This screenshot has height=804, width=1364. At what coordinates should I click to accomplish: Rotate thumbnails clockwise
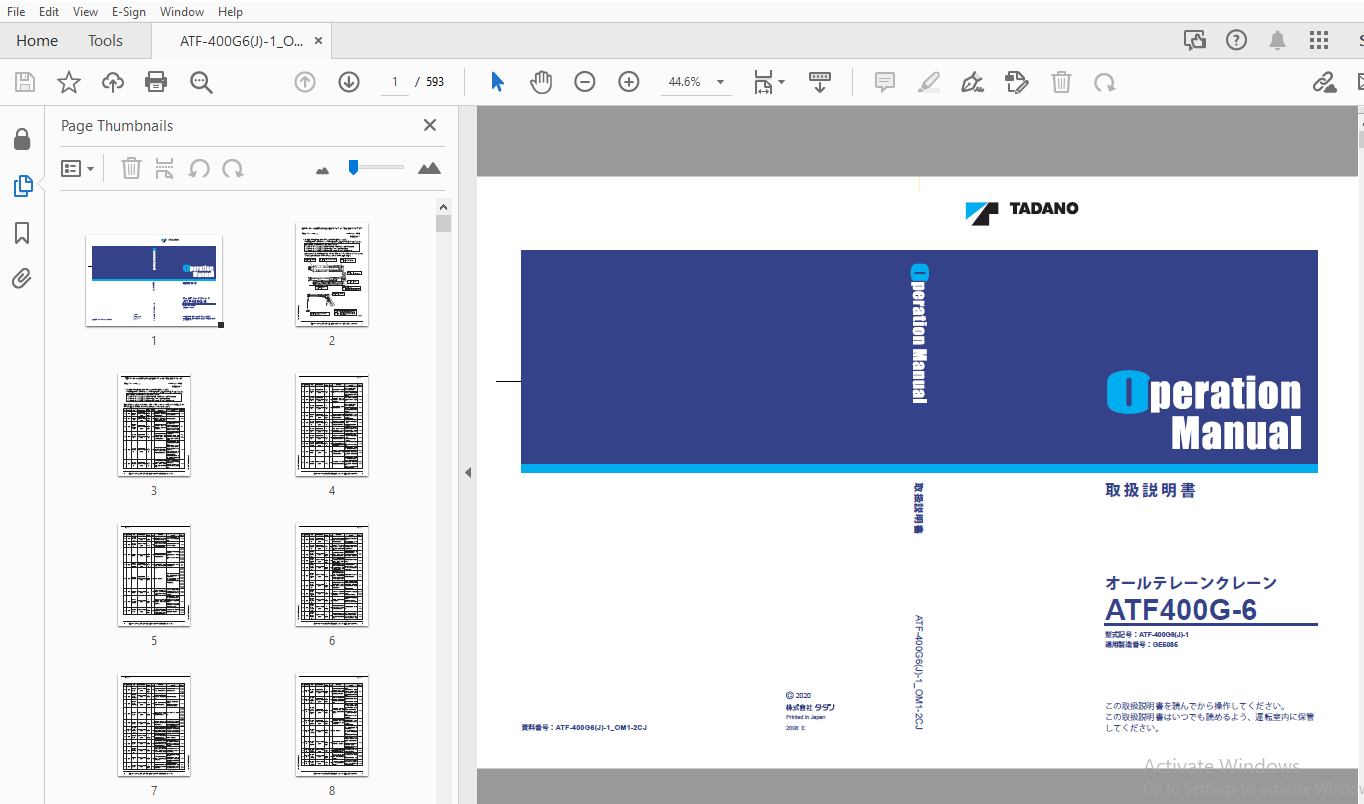tap(233, 168)
